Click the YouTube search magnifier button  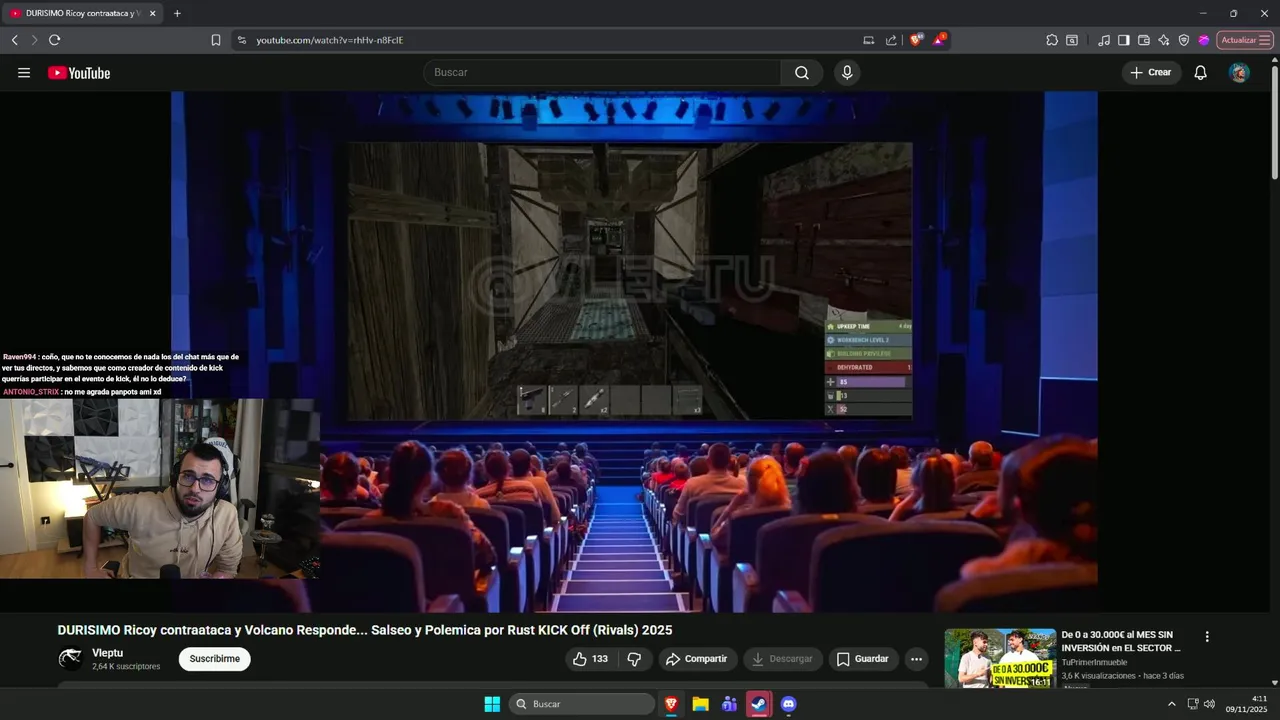pos(802,72)
